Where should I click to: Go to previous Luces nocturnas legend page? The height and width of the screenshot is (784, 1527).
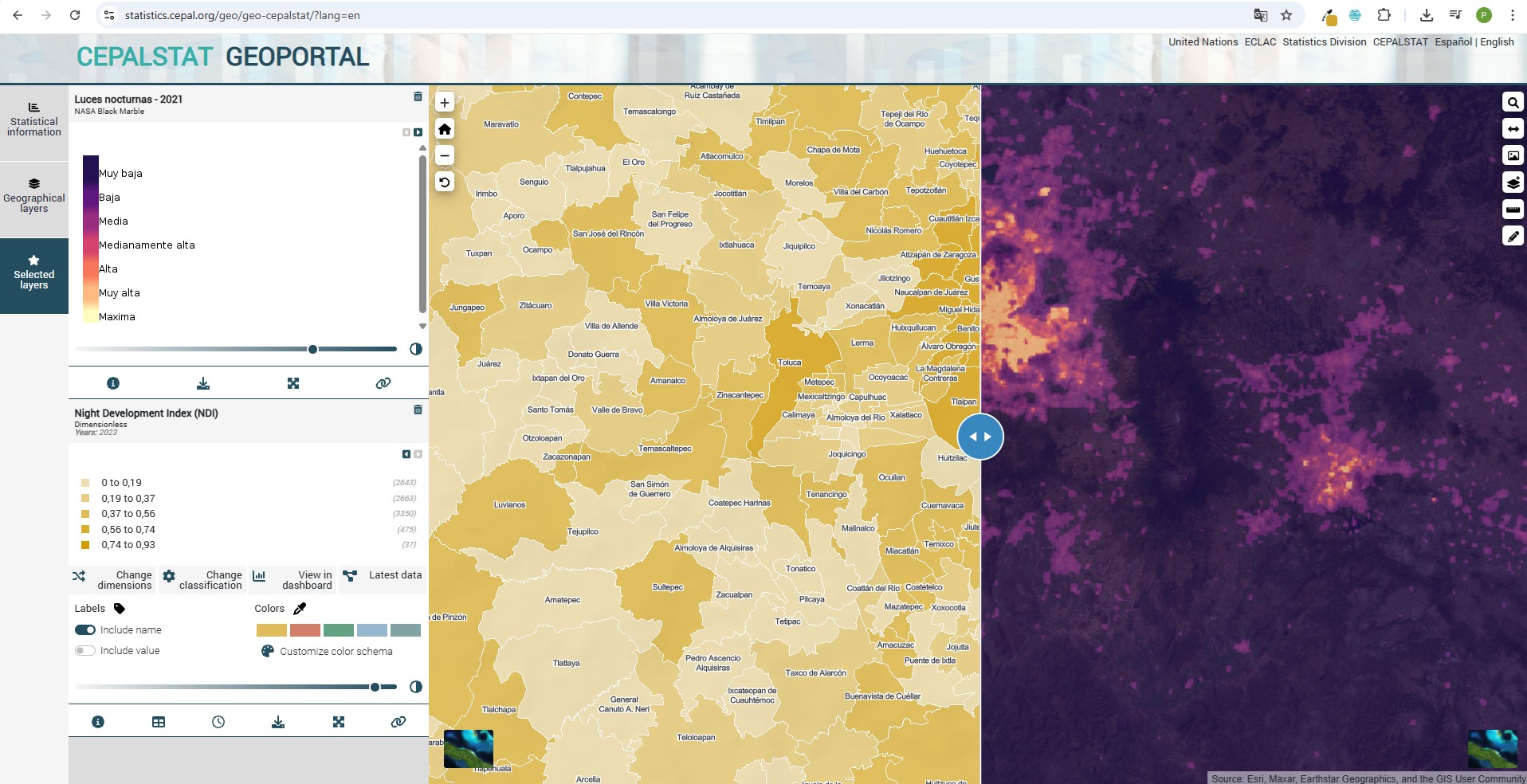(406, 132)
